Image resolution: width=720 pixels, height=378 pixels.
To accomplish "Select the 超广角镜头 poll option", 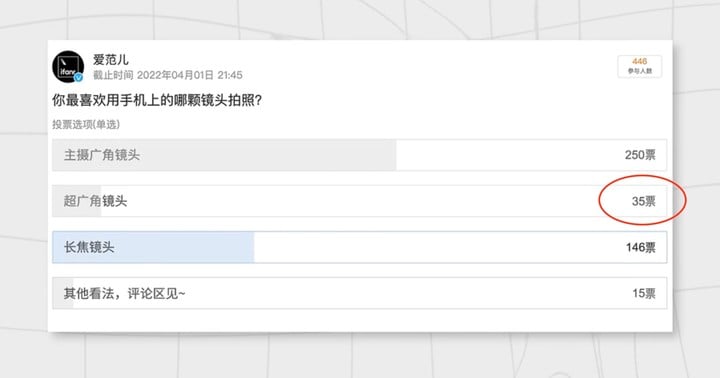I will point(360,201).
